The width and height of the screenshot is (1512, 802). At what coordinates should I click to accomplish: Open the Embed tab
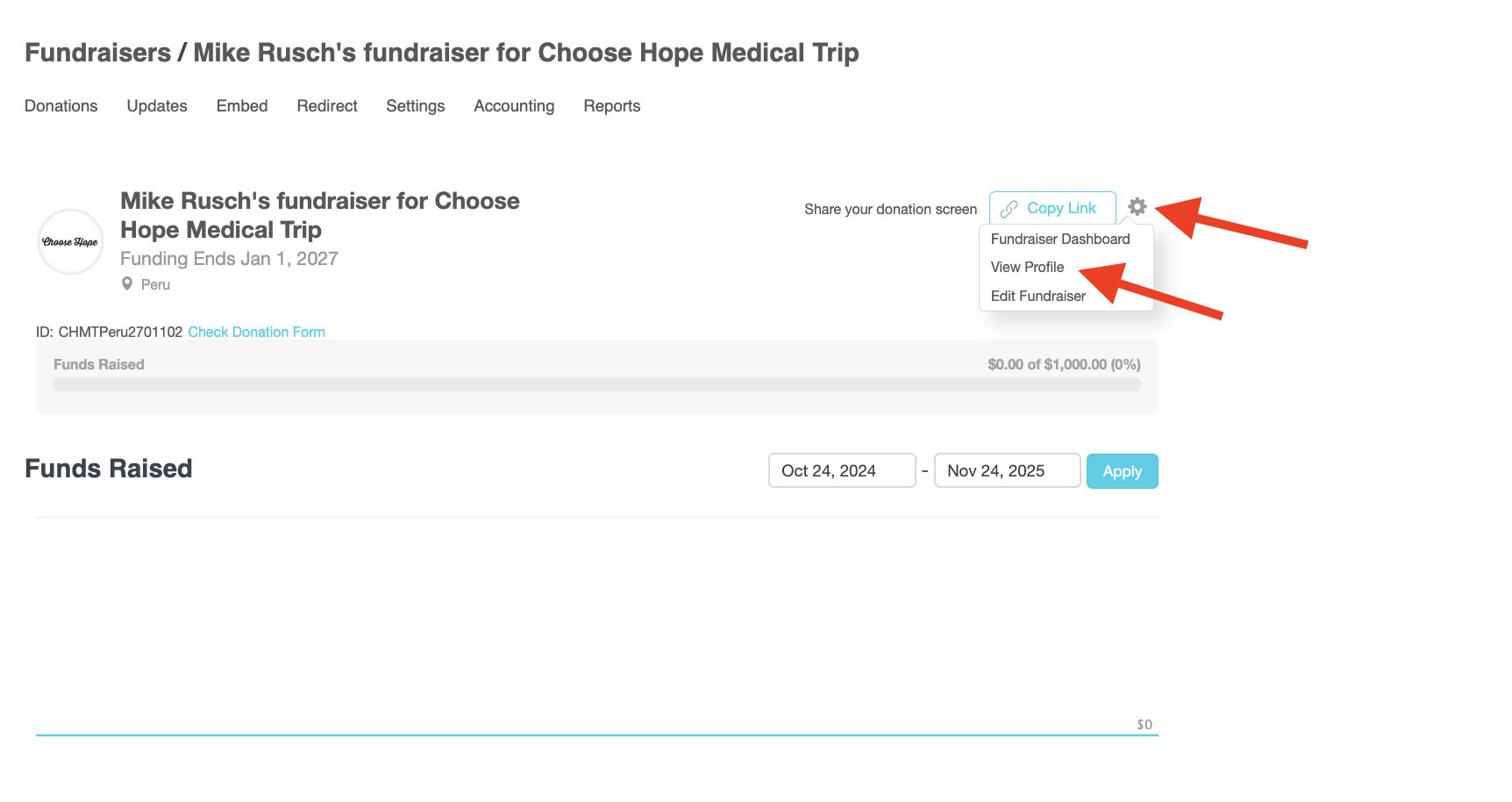242,106
